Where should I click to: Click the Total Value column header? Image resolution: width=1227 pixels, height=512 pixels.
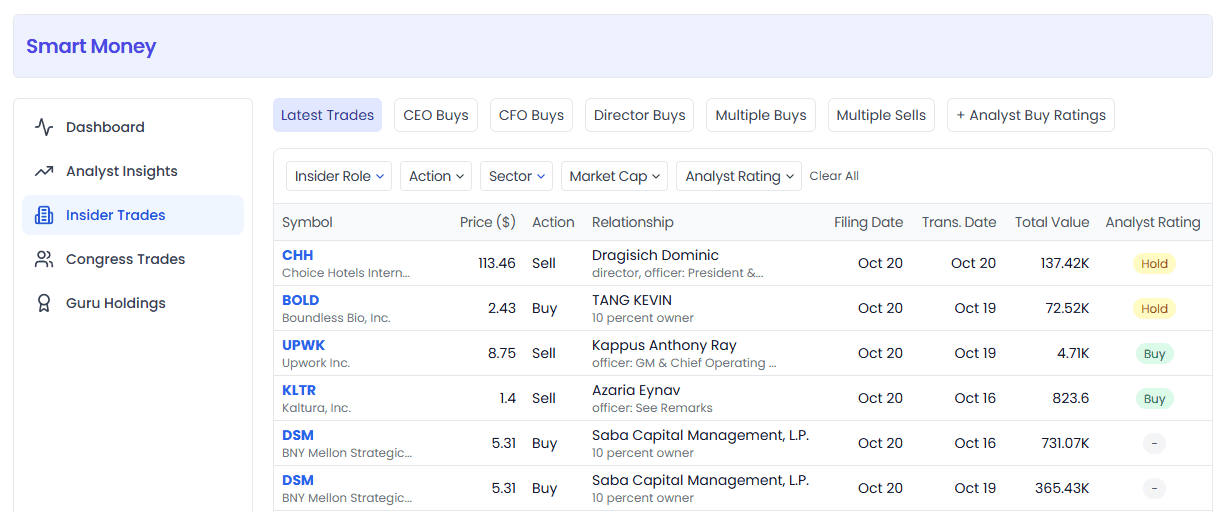pyautogui.click(x=1052, y=222)
